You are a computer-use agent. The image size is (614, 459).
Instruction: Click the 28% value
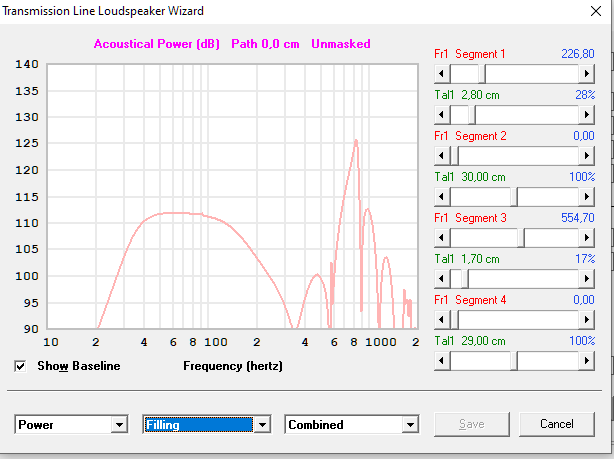[585, 95]
